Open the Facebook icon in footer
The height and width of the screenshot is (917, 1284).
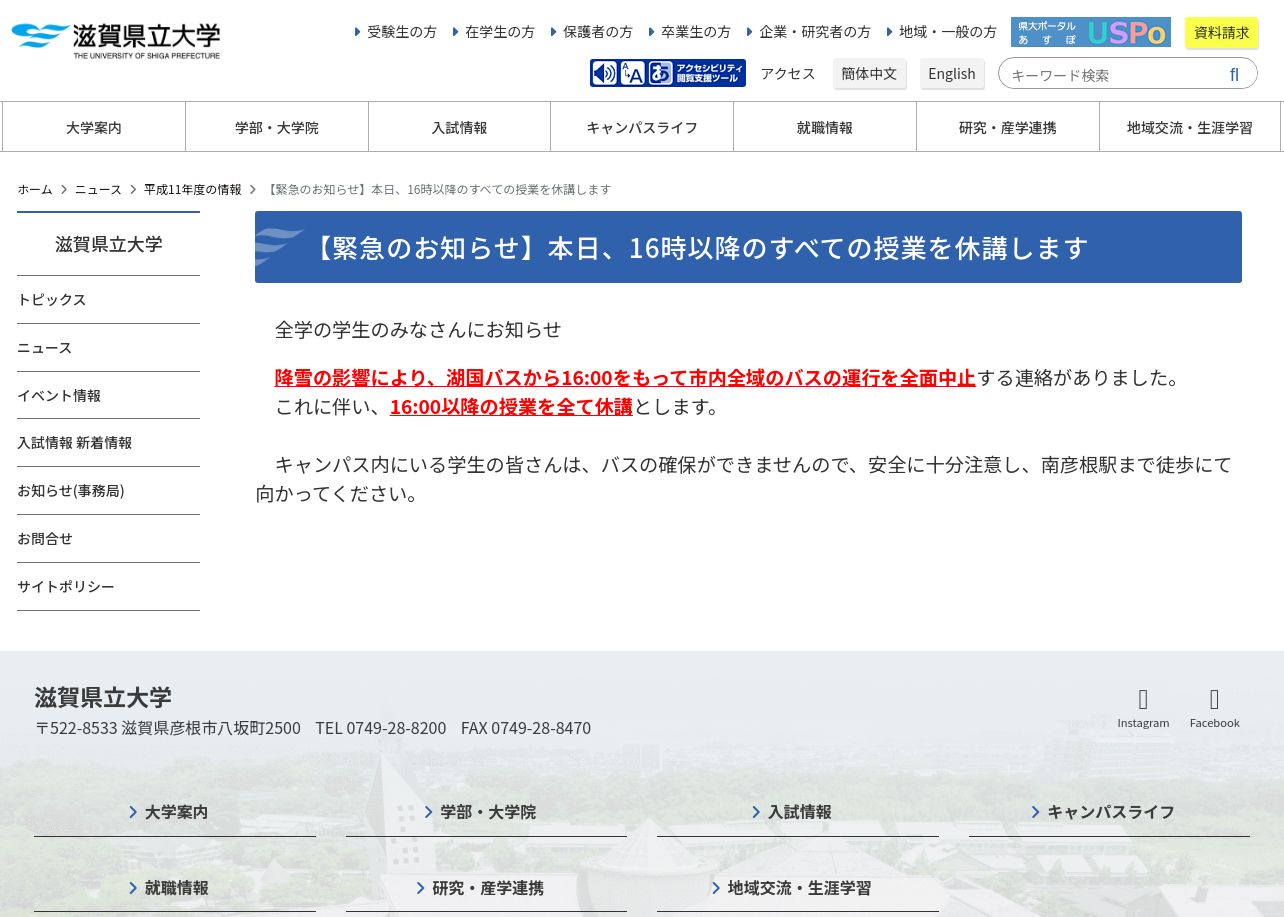click(x=1215, y=708)
